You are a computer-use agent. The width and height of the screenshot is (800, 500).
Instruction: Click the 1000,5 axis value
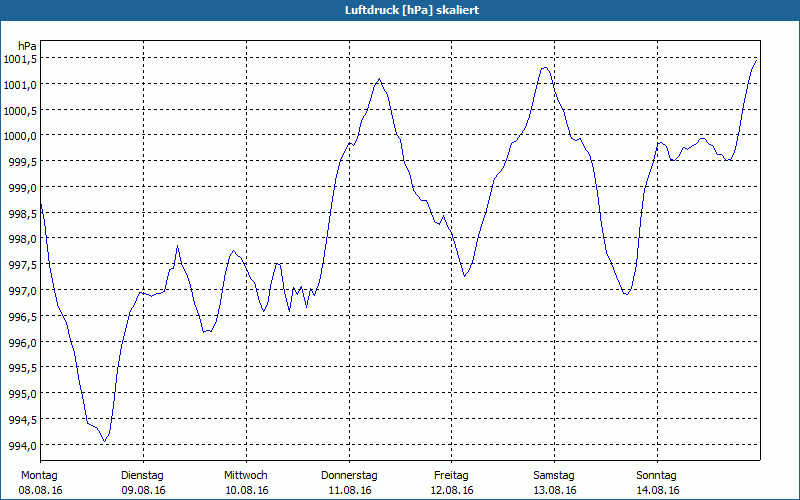[x=20, y=111]
